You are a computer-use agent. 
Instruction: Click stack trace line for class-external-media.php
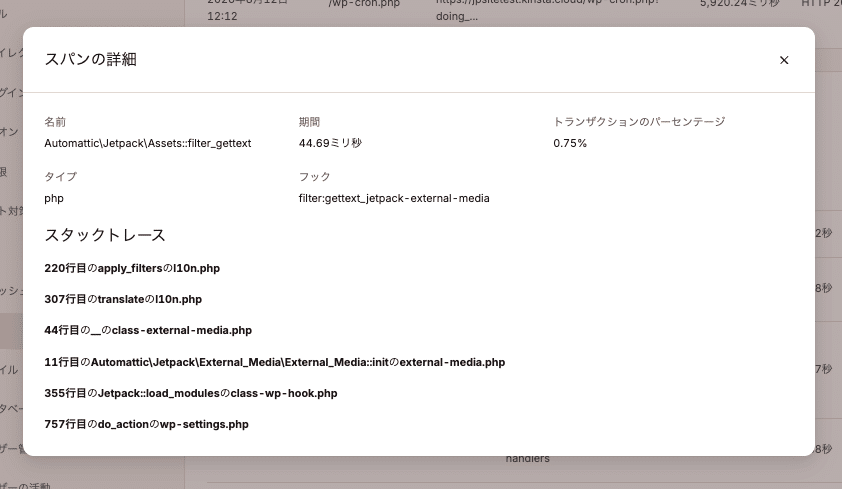coord(148,331)
